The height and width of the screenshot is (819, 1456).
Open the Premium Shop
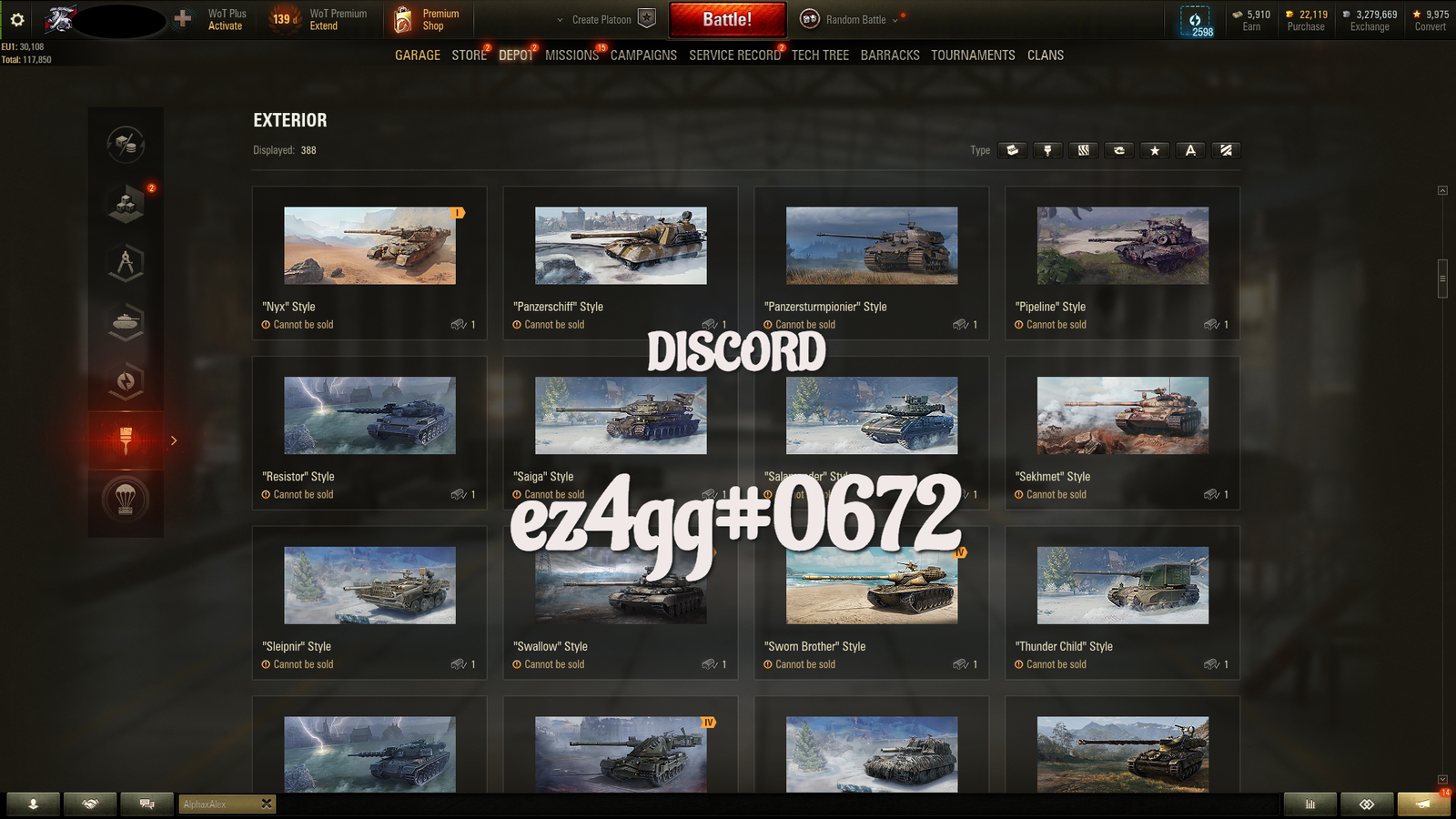pos(428,19)
